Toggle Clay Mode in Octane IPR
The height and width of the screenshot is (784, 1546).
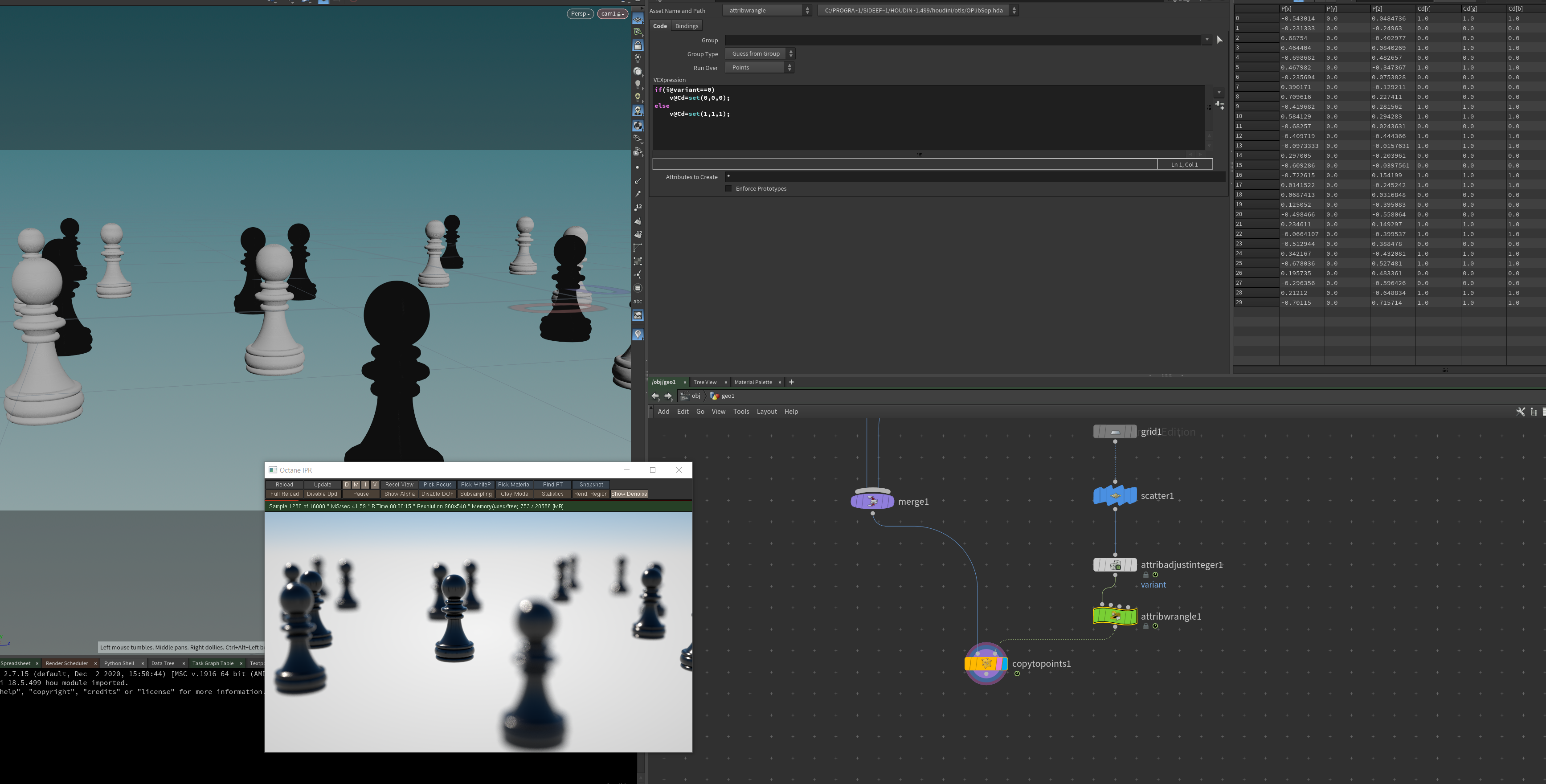pos(514,494)
